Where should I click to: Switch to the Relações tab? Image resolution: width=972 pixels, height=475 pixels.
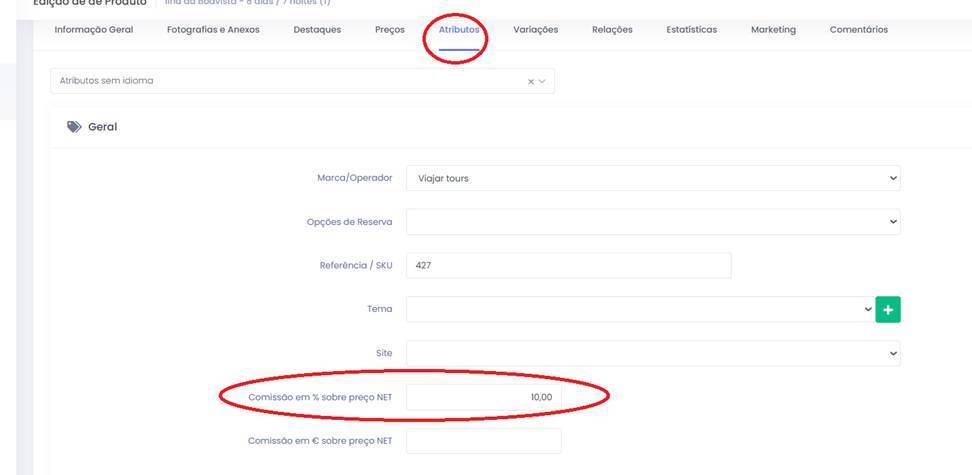612,30
